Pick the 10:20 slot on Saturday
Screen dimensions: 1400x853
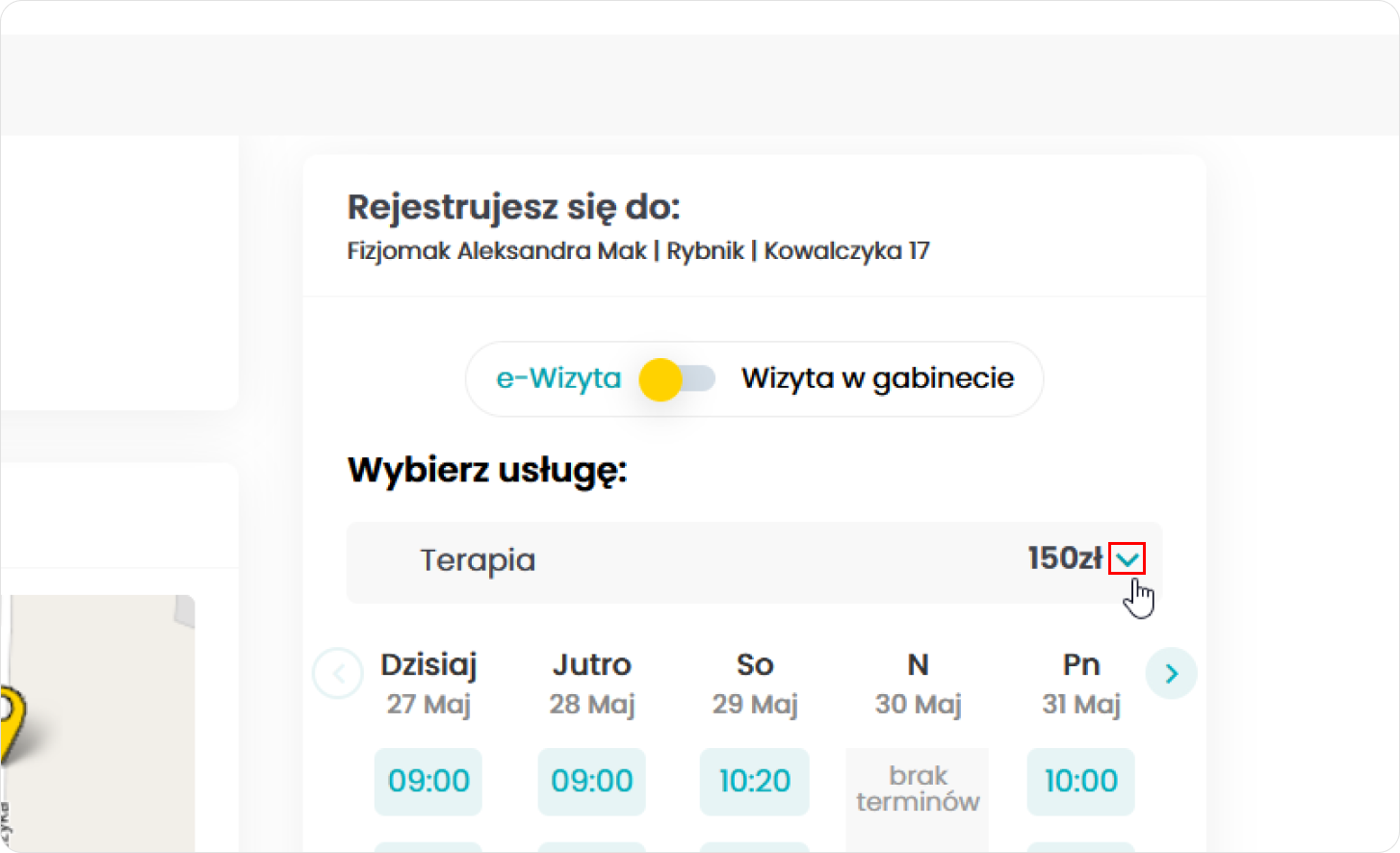click(754, 781)
